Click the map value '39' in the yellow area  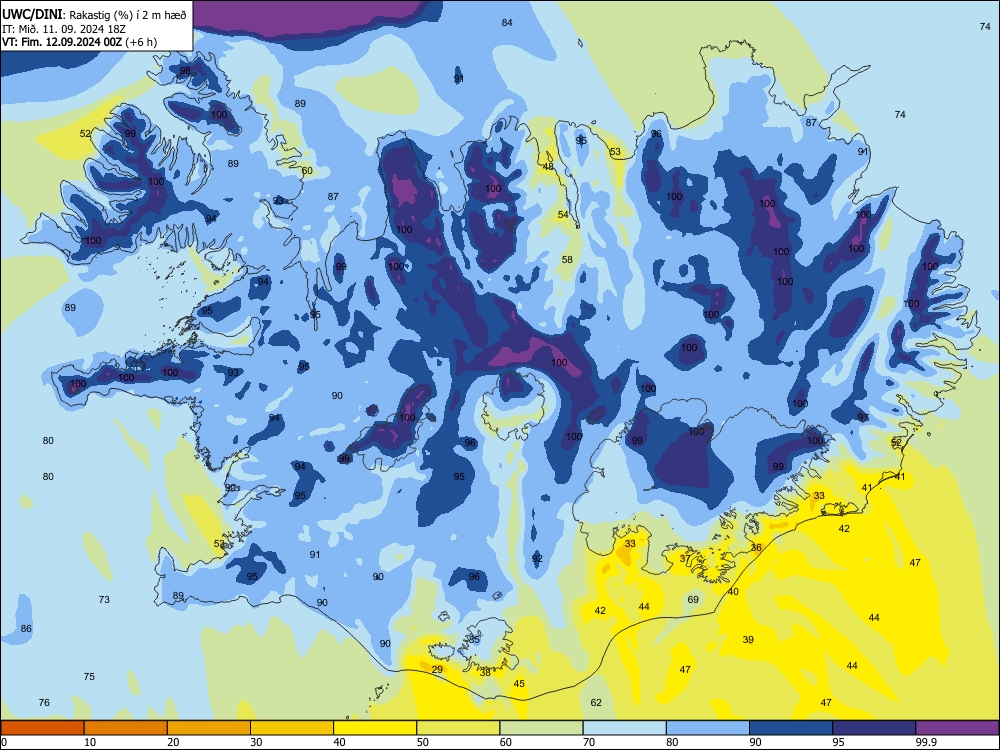coord(748,640)
